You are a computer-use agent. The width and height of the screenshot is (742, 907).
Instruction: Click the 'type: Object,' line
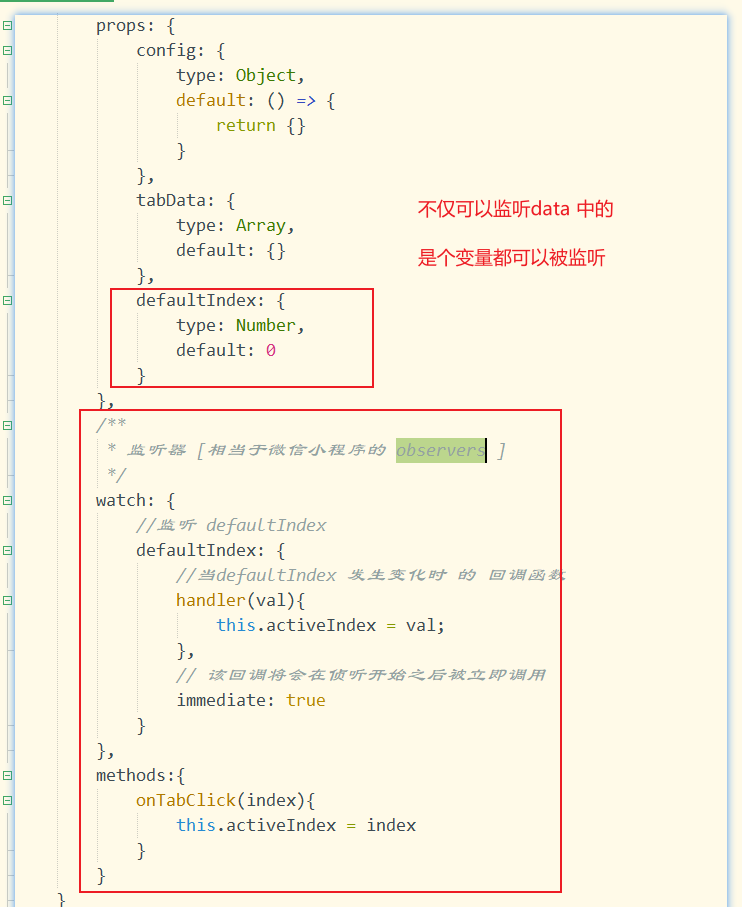[x=240, y=76]
